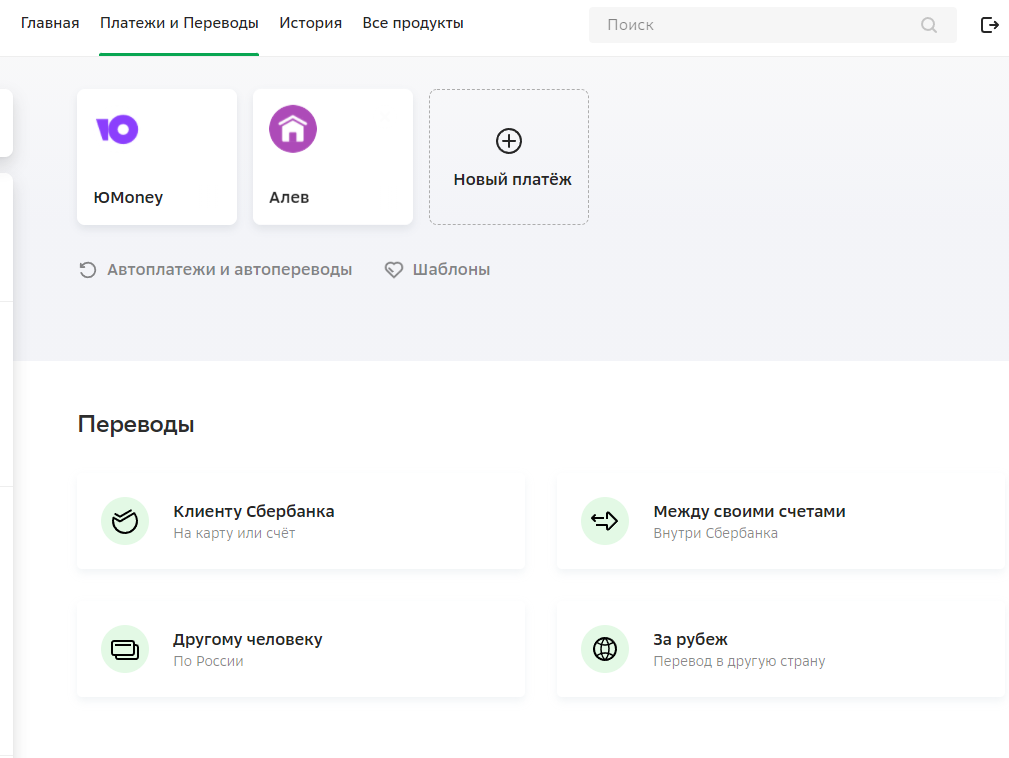Select Платежи и Переводы tab
The width and height of the screenshot is (1009, 758).
(x=179, y=23)
